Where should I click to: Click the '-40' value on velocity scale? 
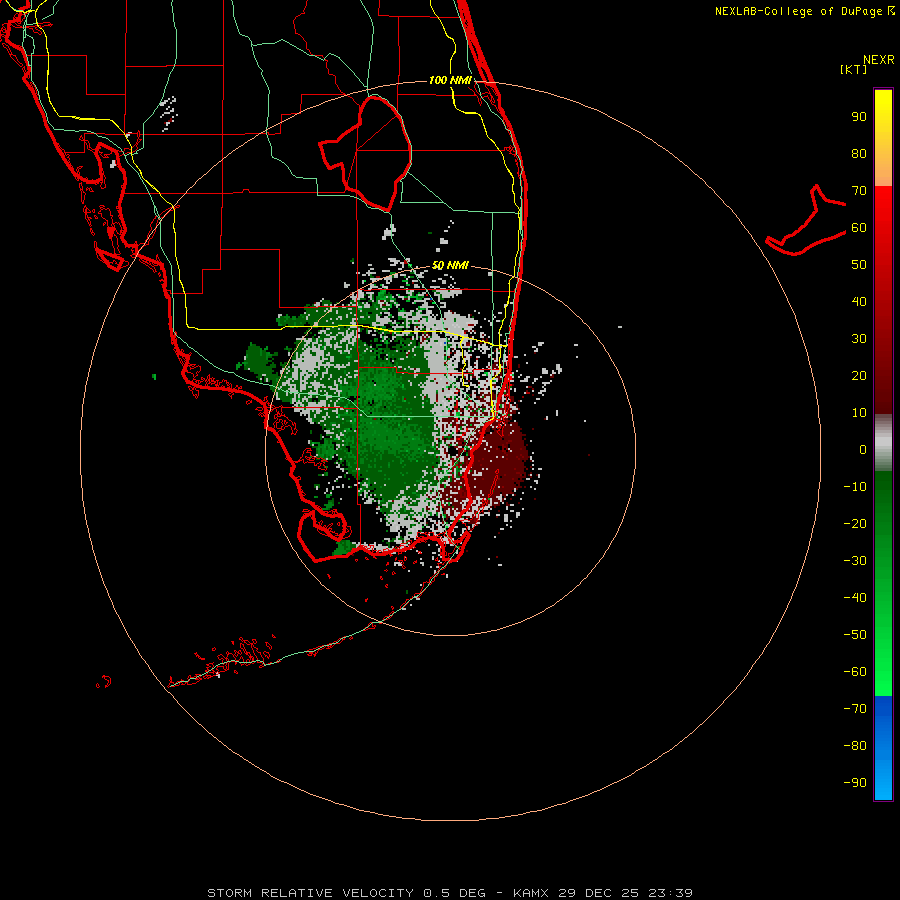855,598
